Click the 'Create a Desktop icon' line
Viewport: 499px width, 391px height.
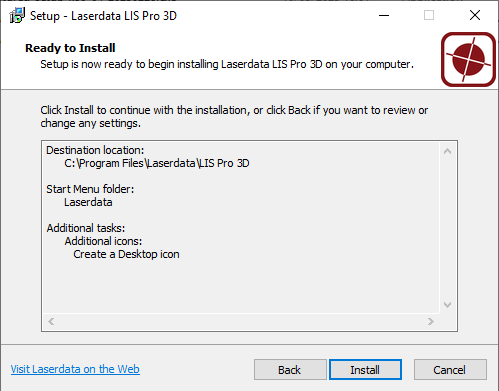tap(126, 254)
